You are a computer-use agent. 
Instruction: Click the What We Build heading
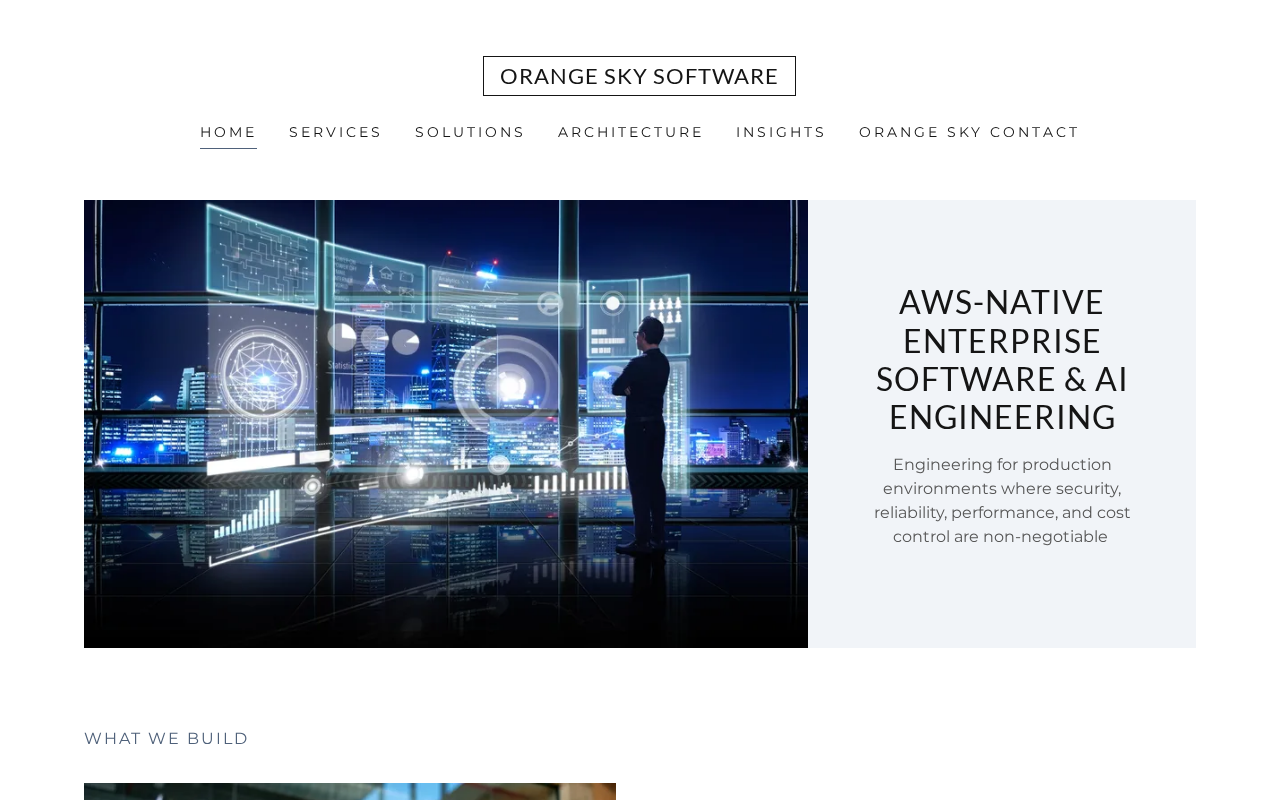pyautogui.click(x=166, y=739)
